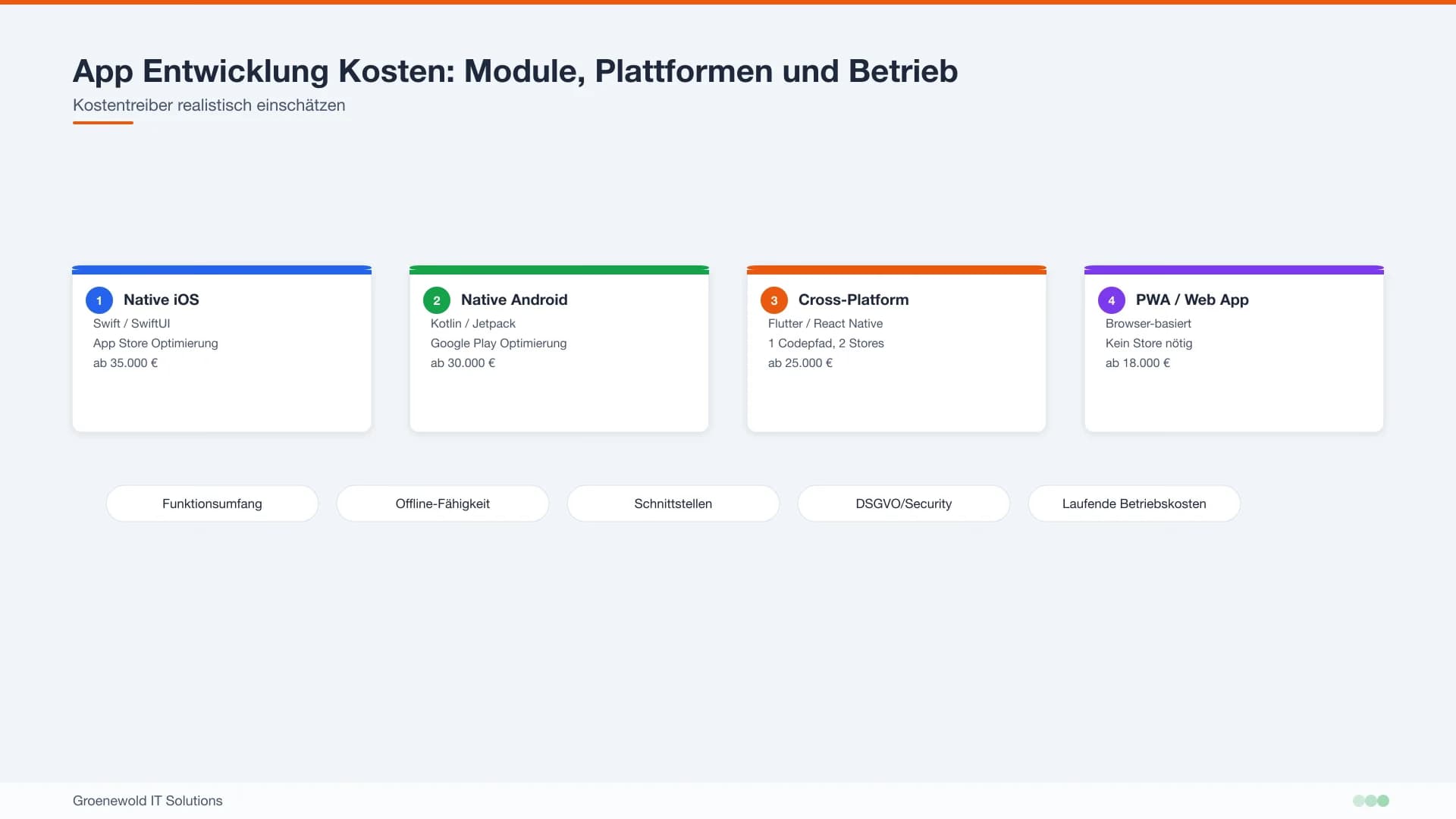Viewport: 1456px width, 819px height.
Task: Click the Swift / SwiftUI text
Action: click(x=132, y=323)
